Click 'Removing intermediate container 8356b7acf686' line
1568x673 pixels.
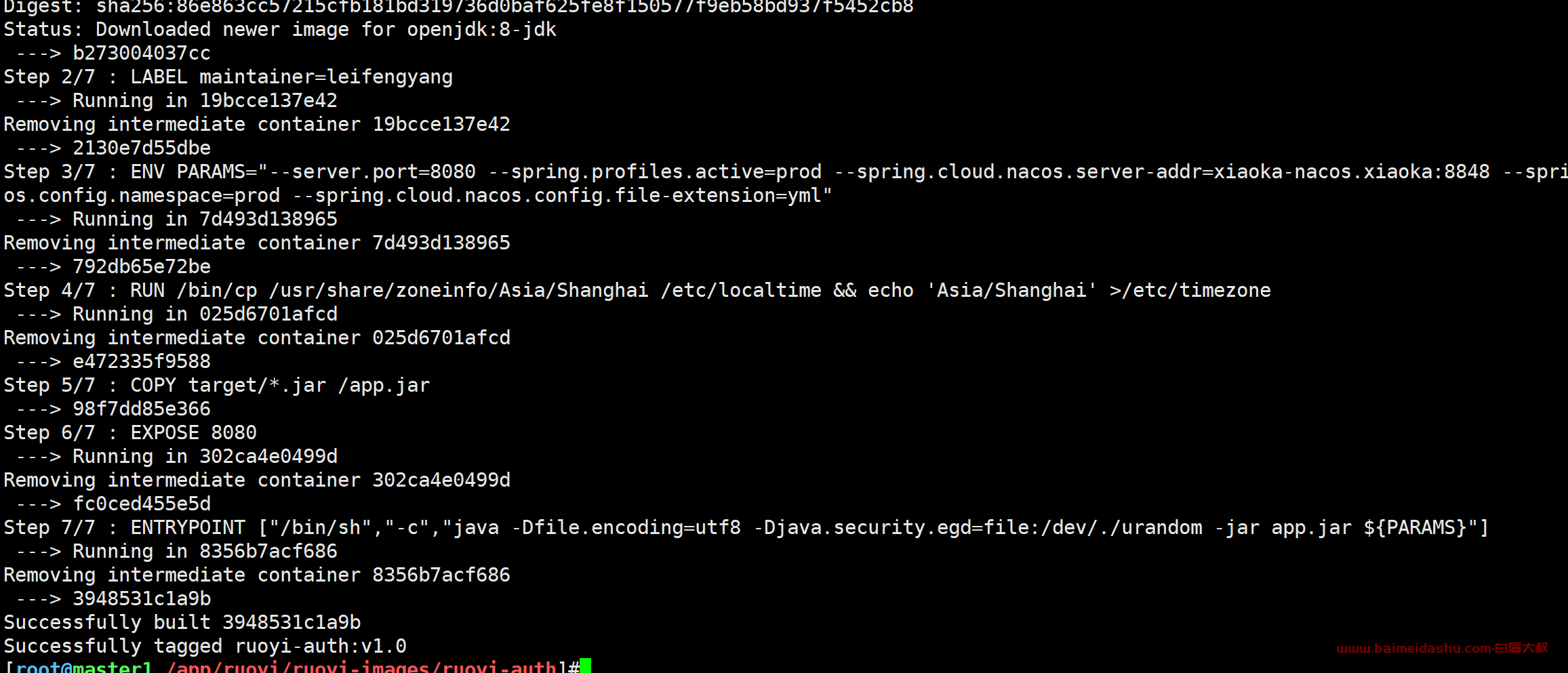pyautogui.click(x=257, y=575)
